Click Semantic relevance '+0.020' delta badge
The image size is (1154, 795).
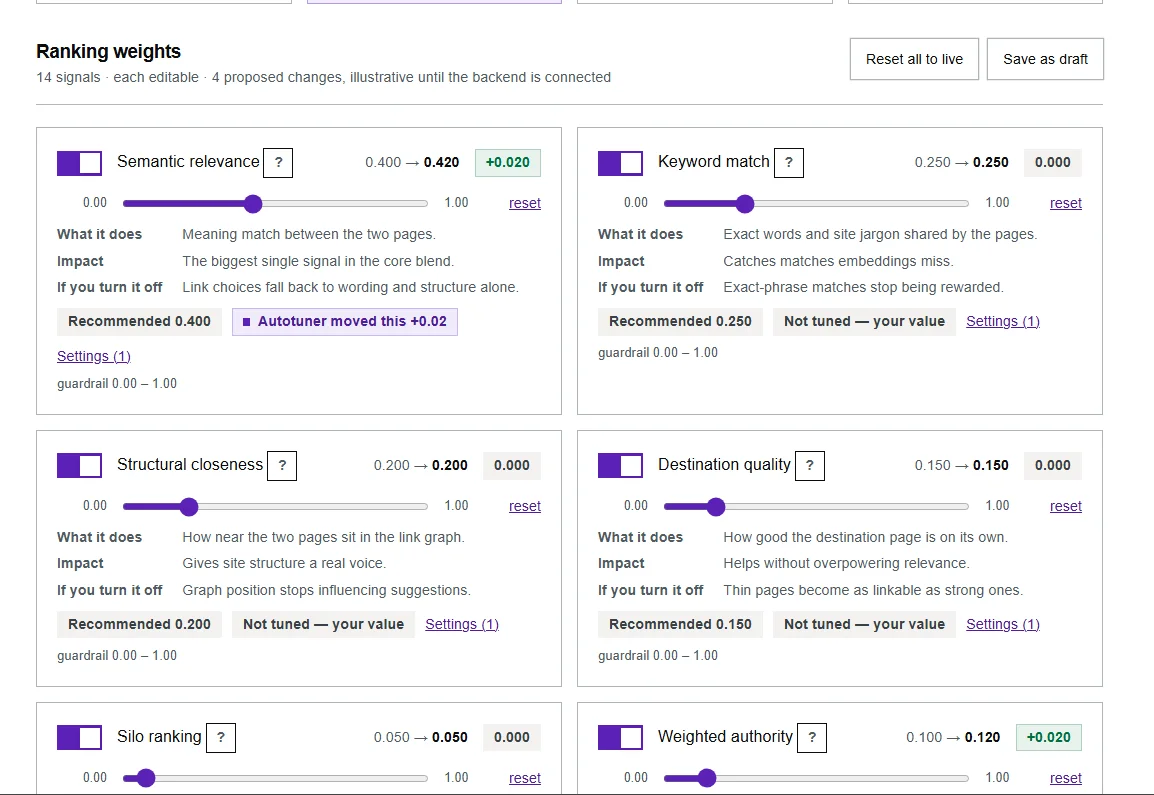coord(508,163)
